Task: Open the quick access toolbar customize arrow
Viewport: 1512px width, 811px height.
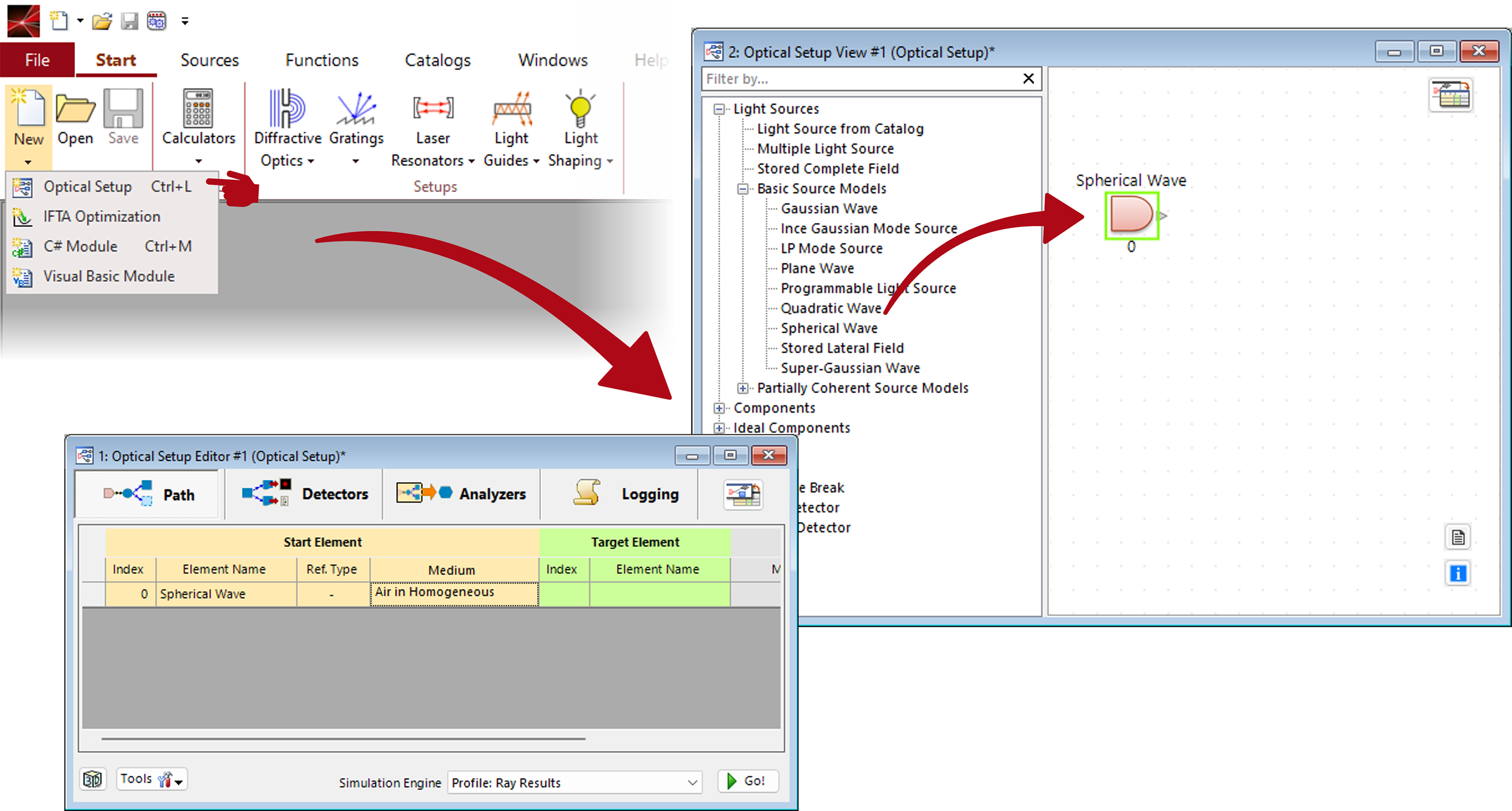Action: (185, 22)
